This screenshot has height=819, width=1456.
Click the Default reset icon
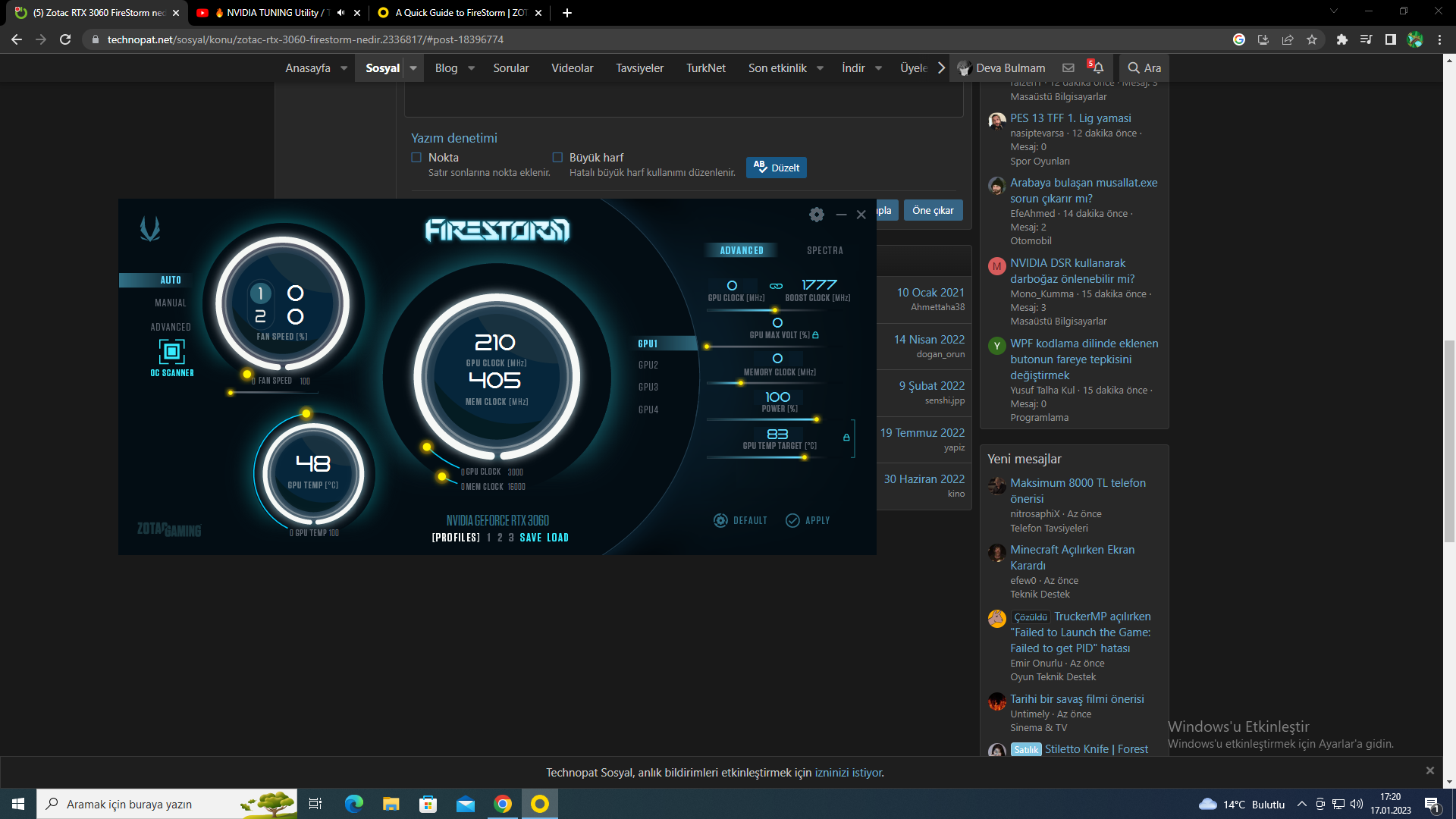[720, 520]
